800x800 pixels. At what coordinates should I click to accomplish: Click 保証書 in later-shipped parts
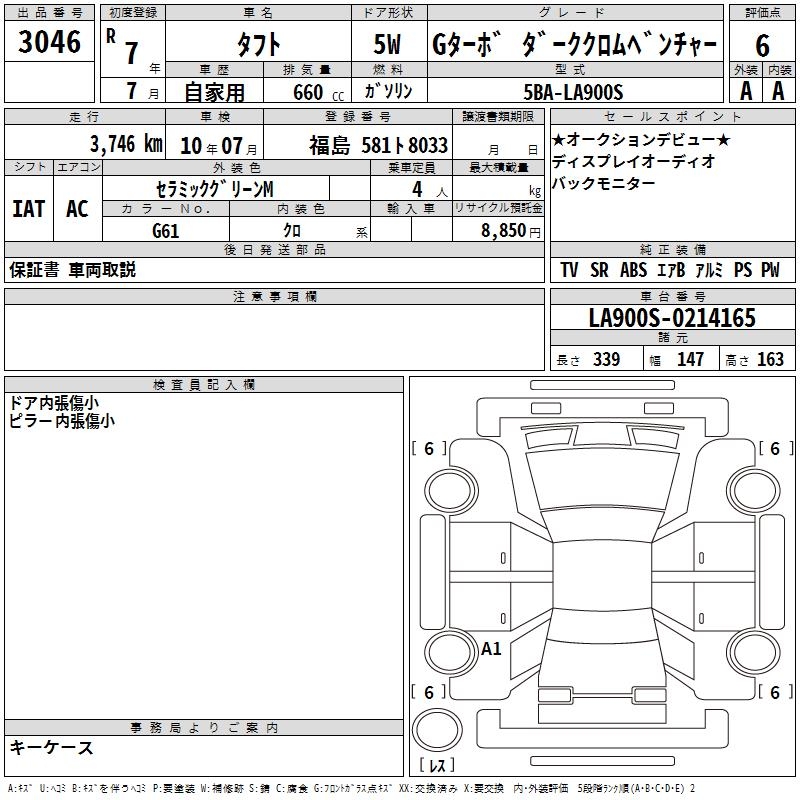34,269
